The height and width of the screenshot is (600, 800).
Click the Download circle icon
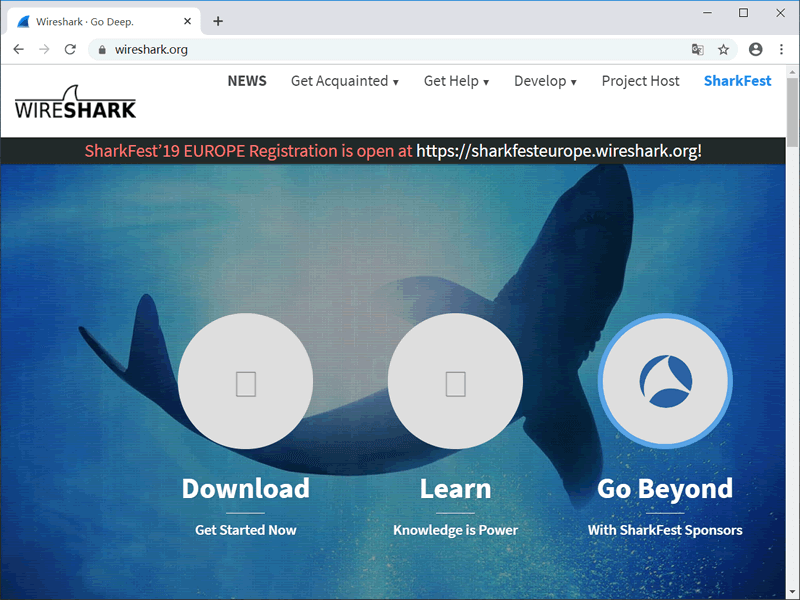click(246, 382)
